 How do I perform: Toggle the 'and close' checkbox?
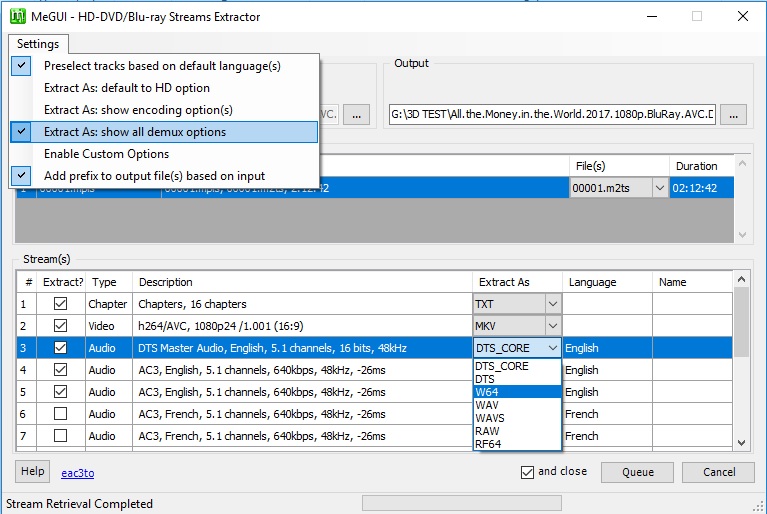click(x=527, y=472)
